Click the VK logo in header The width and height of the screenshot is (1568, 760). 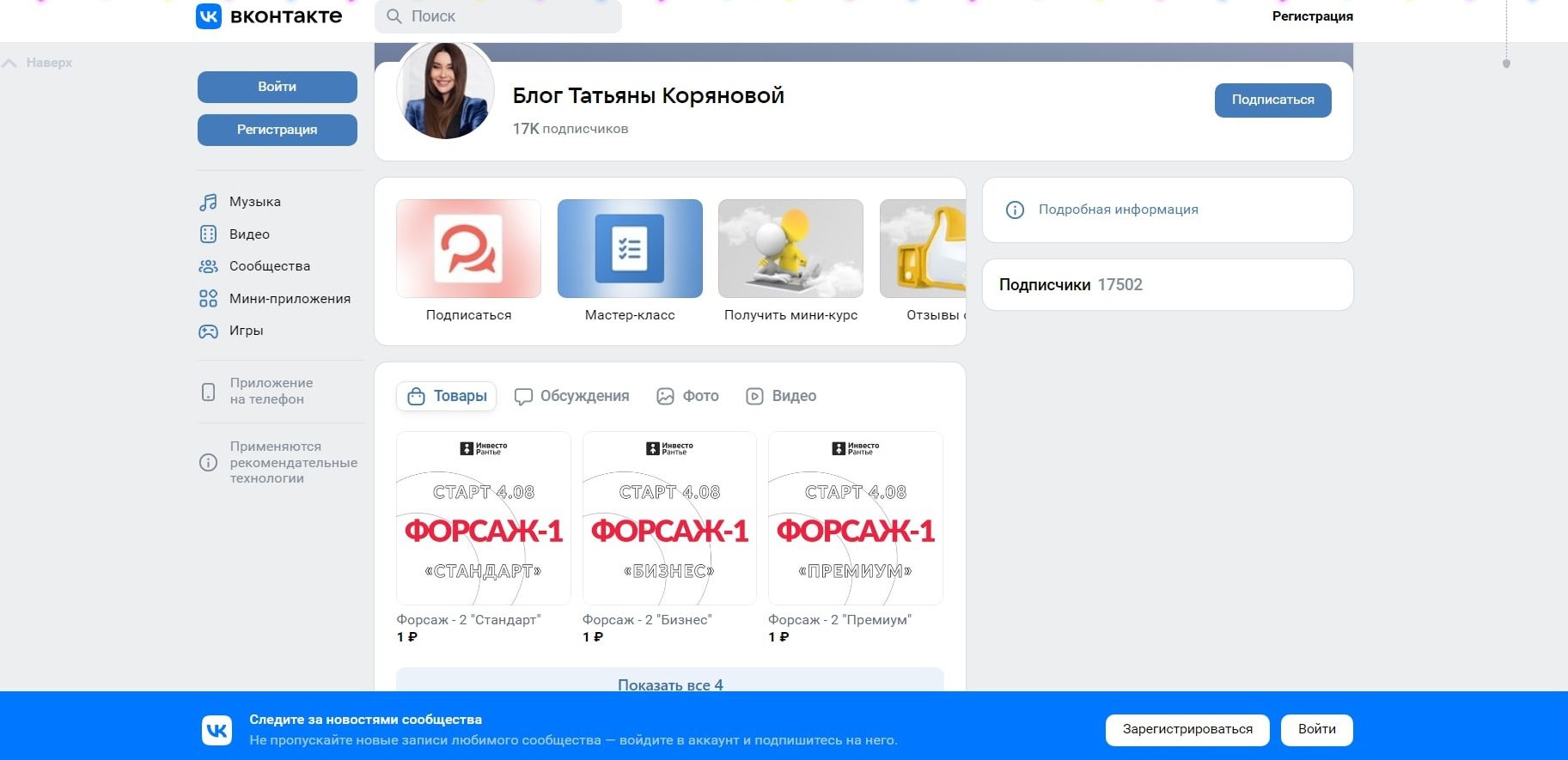tap(269, 16)
